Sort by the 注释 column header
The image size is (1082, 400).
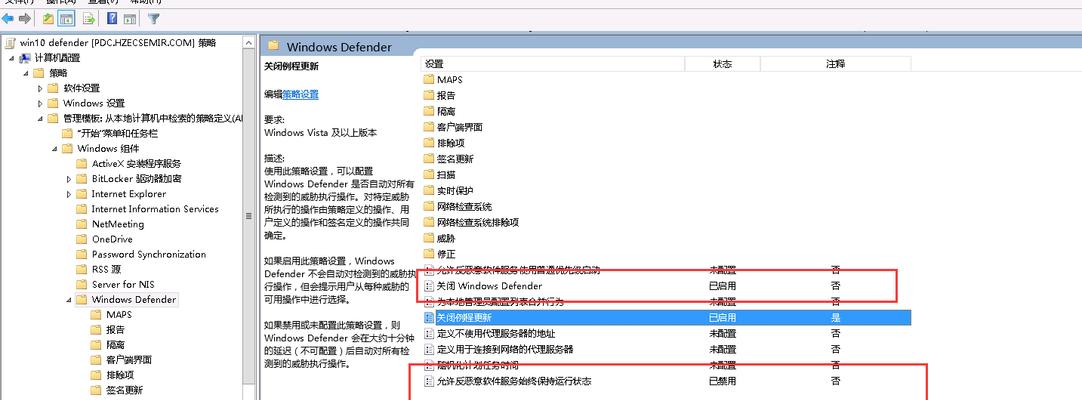[836, 63]
